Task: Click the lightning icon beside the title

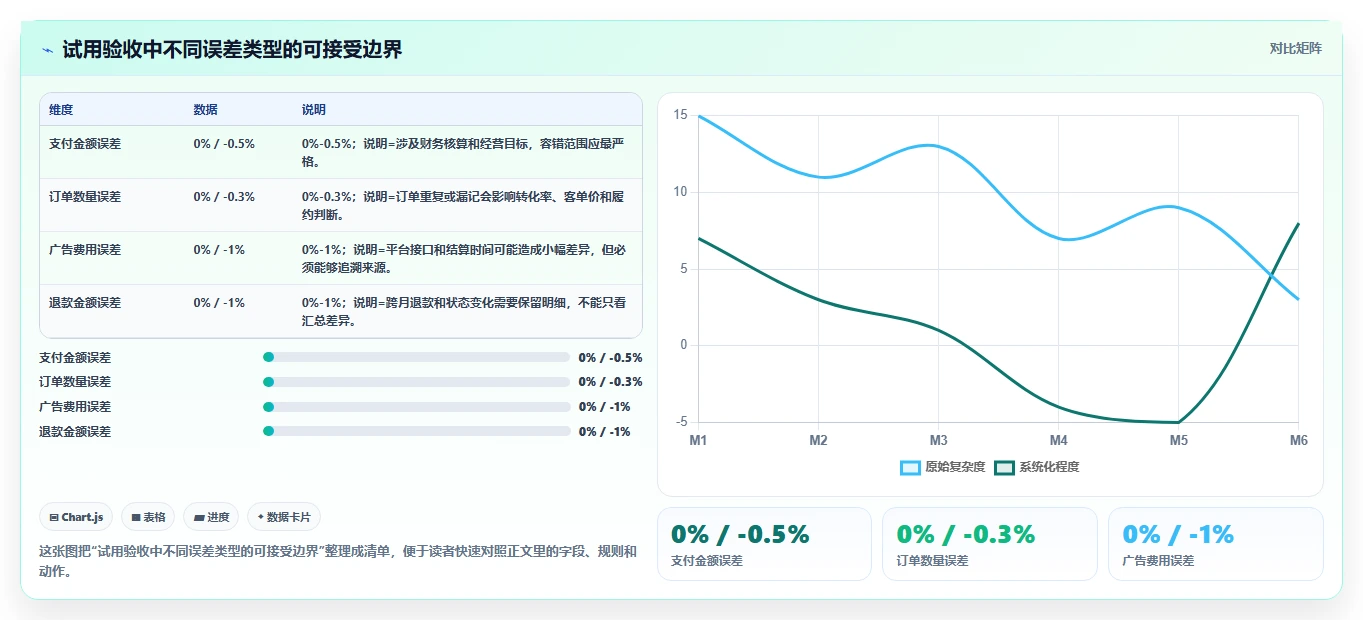Action: pos(48,50)
